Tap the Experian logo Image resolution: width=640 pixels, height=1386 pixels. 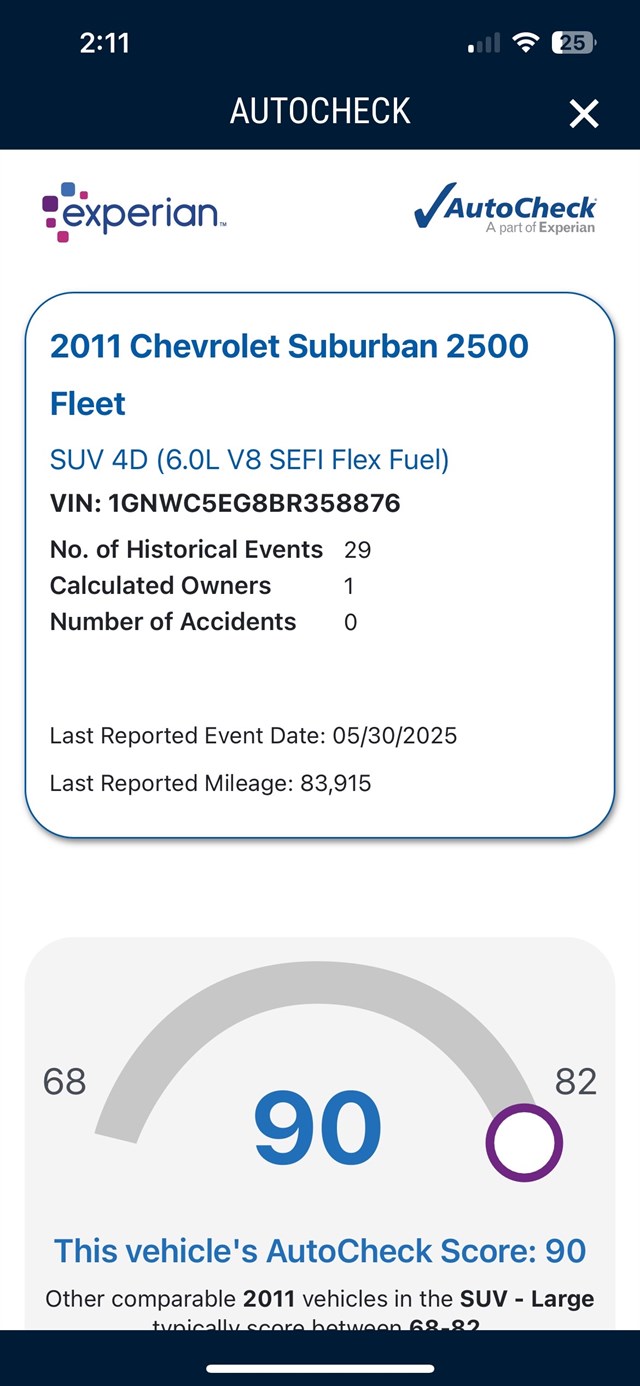(134, 213)
